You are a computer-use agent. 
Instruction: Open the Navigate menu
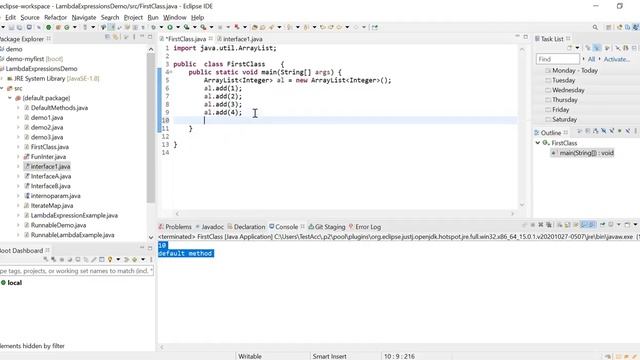(84, 18)
